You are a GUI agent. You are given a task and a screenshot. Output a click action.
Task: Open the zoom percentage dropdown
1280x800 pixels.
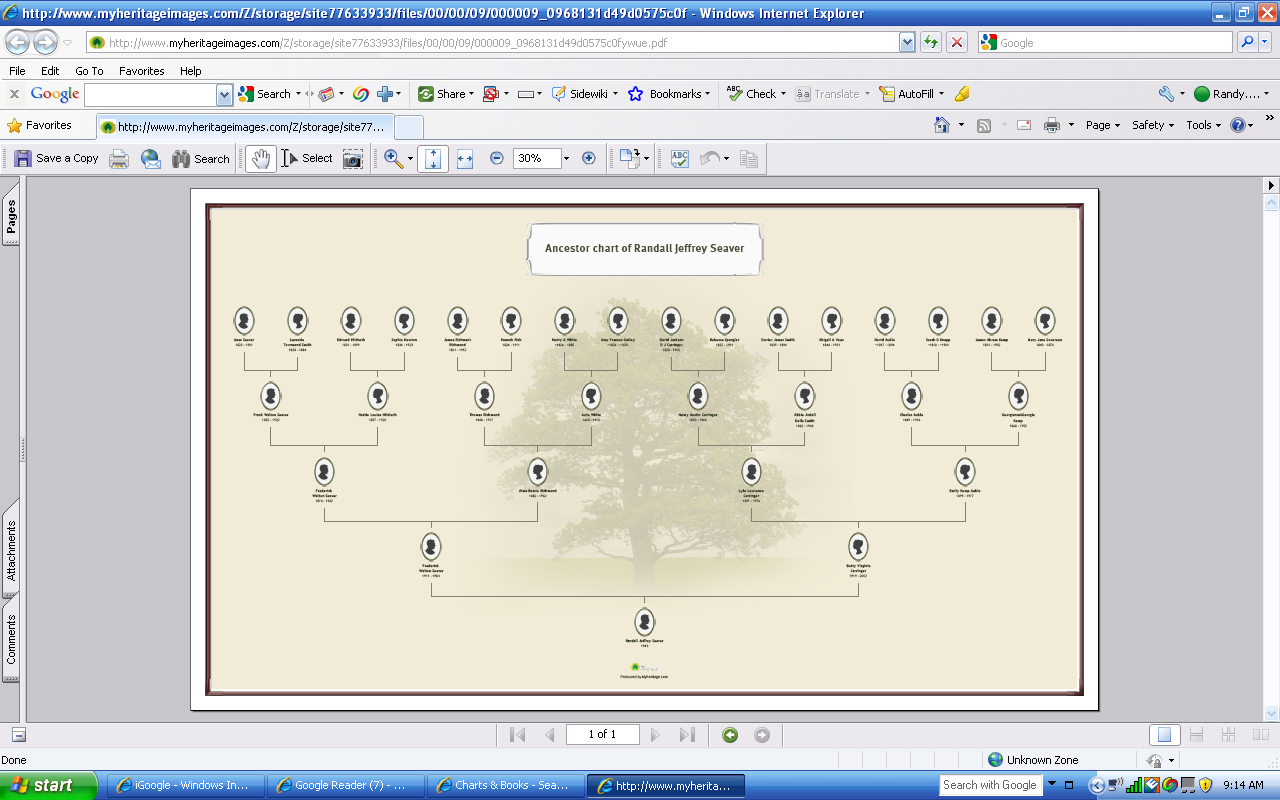(565, 158)
